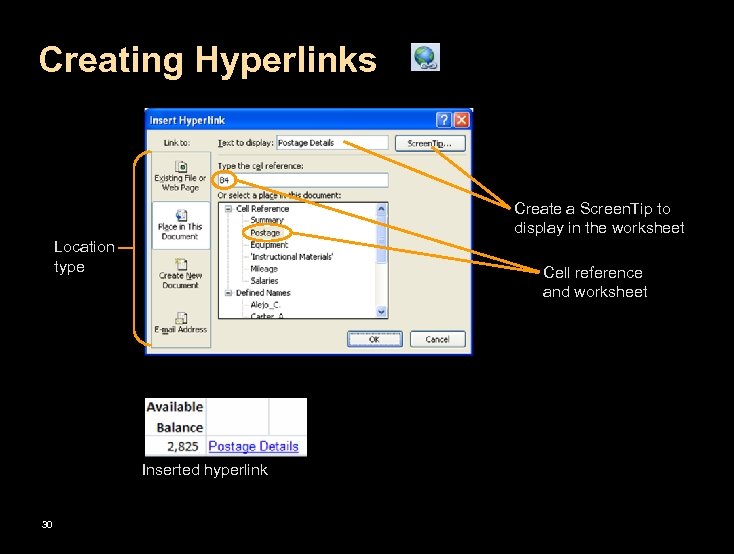Select Create New Document link type
The image size is (734, 554).
pos(180,273)
